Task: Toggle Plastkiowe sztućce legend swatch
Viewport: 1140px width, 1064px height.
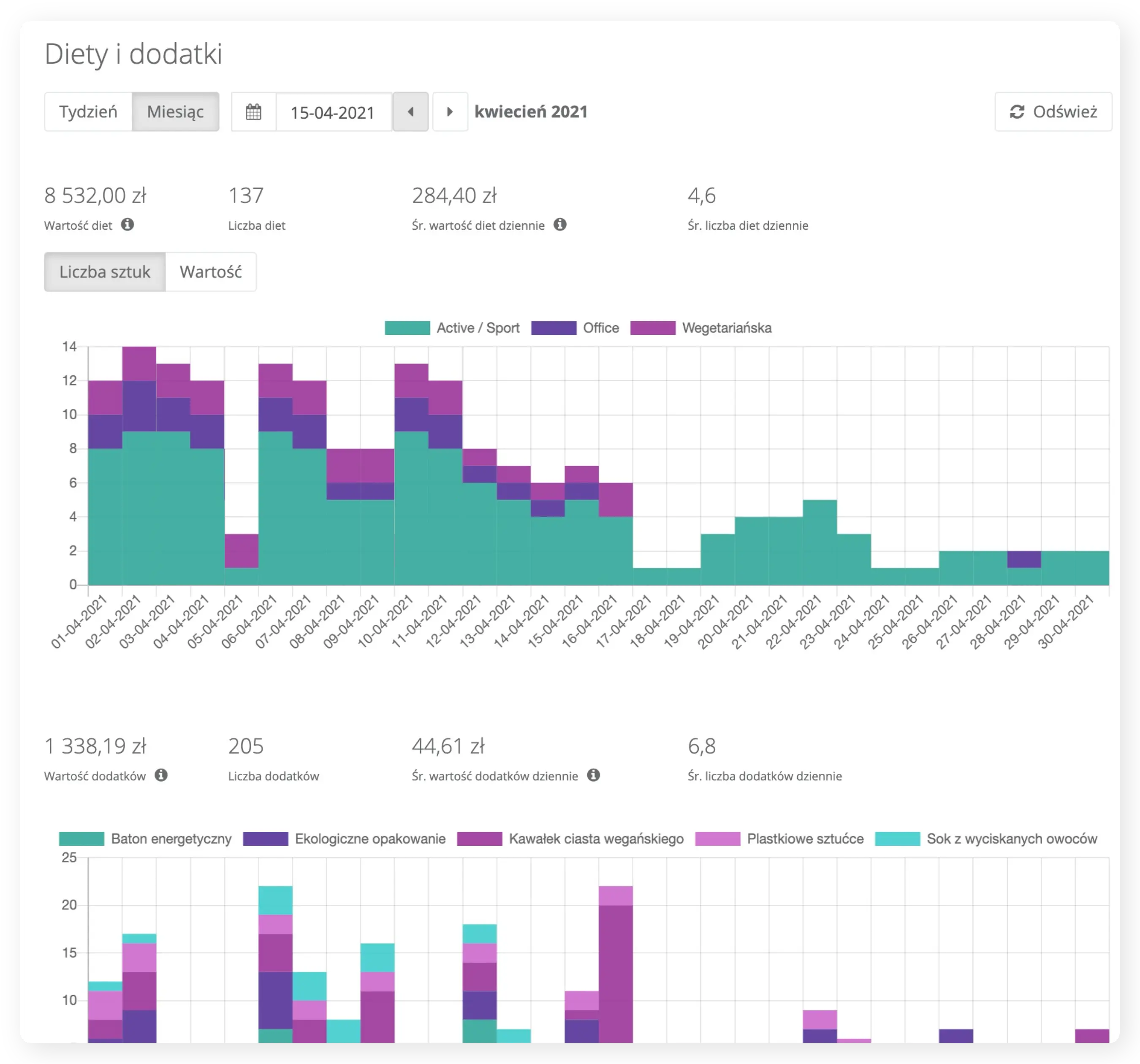Action: tap(717, 839)
